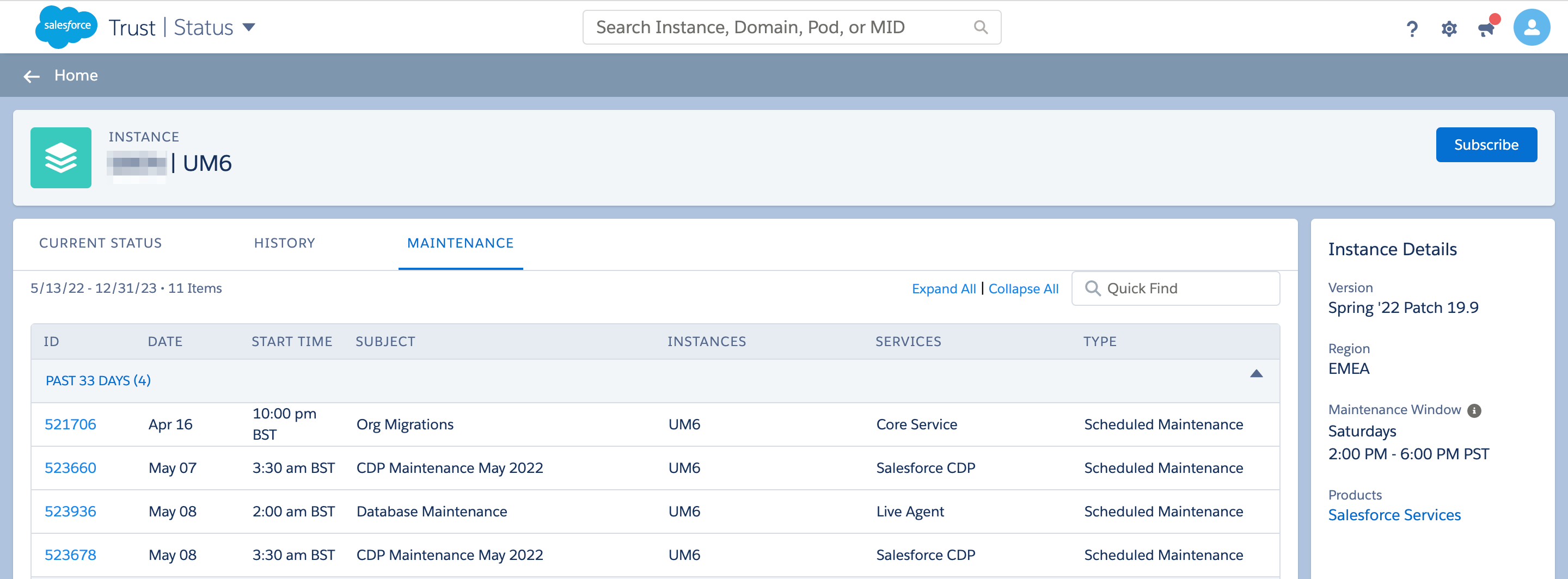Click the Salesforce cloud logo

click(66, 27)
